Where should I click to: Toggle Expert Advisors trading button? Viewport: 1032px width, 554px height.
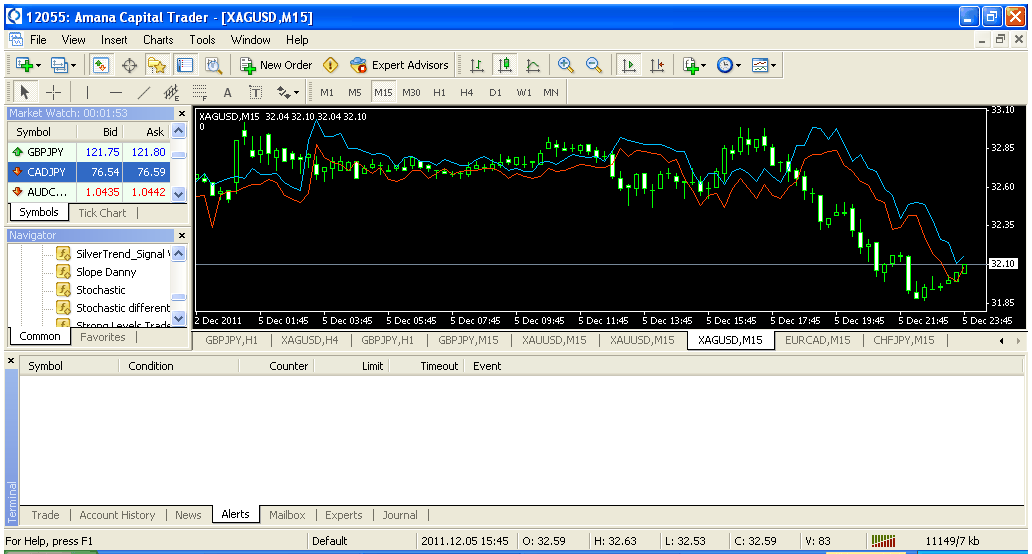point(399,65)
